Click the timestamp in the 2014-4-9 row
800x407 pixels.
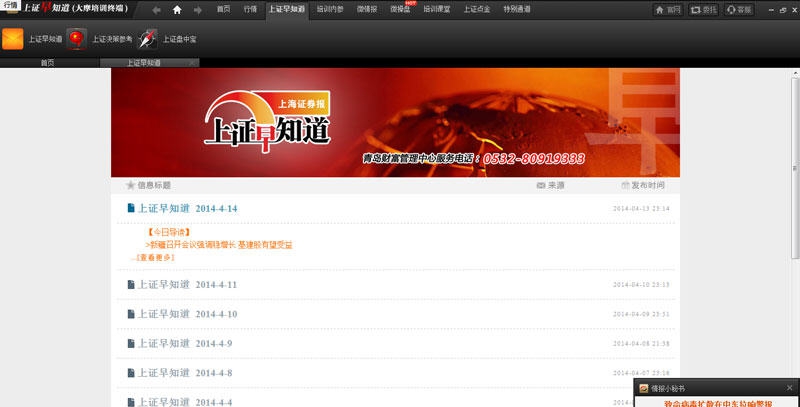point(641,344)
